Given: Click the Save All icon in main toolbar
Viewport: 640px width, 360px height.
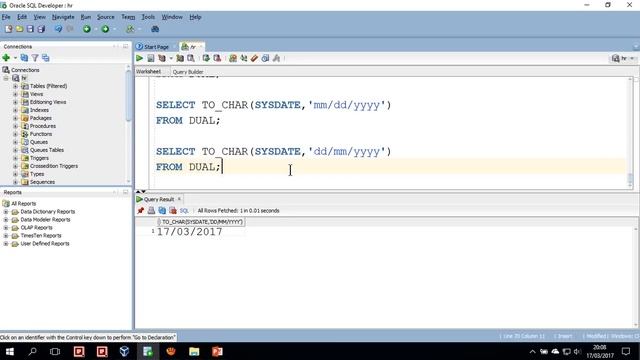Looking at the screenshot, I should click(41, 29).
